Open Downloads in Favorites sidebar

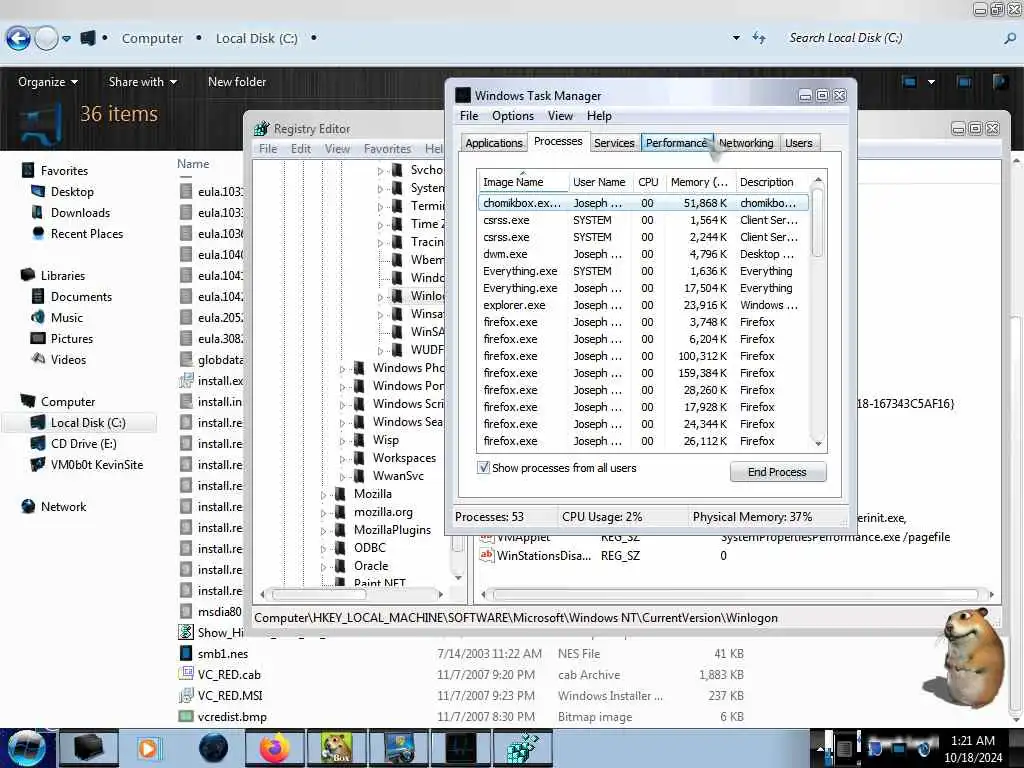pos(80,212)
